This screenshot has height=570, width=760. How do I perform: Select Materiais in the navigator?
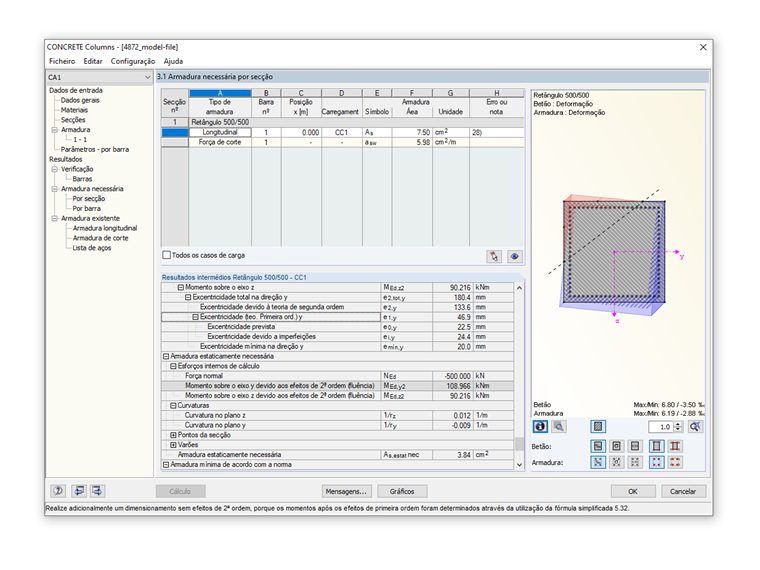[74, 110]
